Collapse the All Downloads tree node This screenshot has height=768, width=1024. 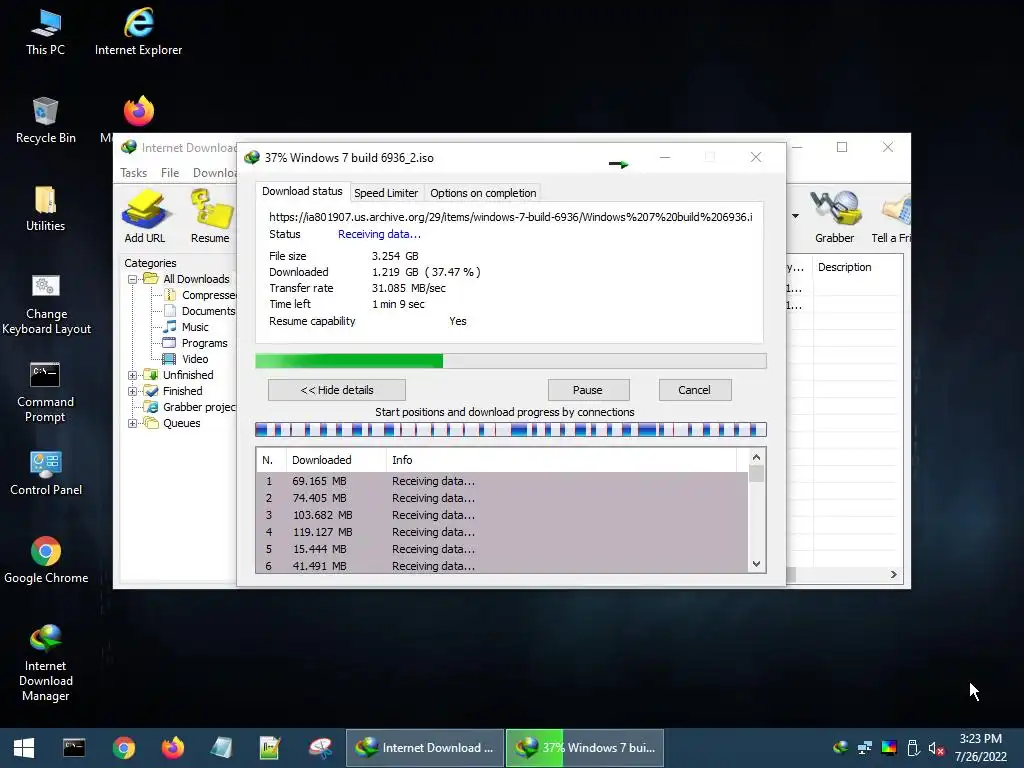(x=132, y=279)
